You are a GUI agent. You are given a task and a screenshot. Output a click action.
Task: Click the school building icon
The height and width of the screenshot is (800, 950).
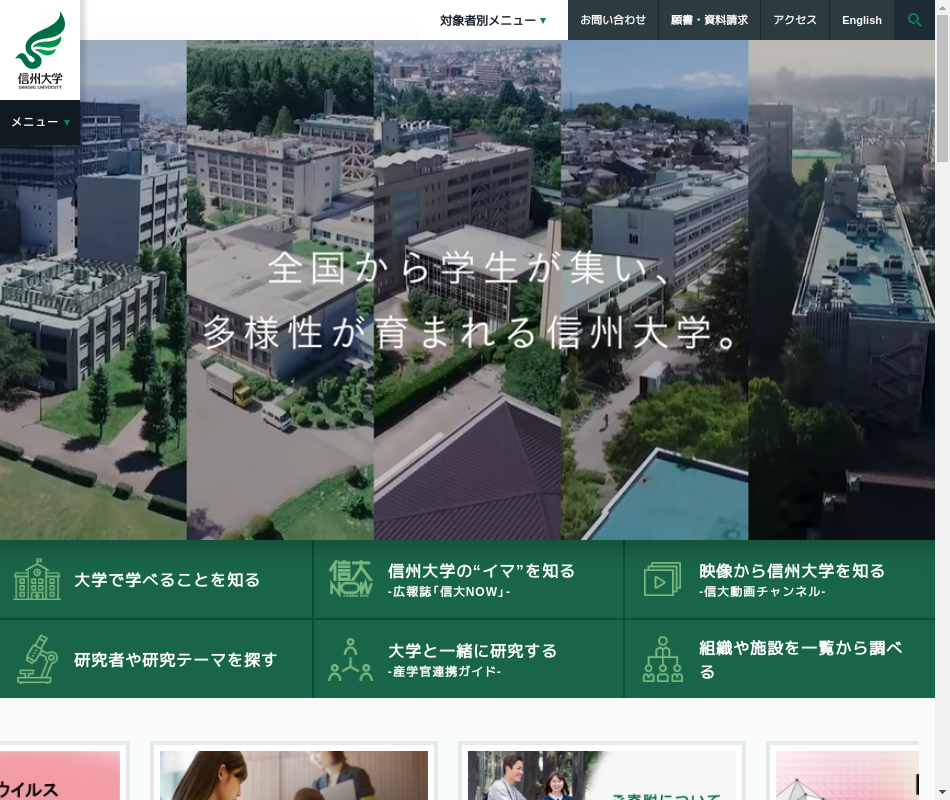[37, 580]
